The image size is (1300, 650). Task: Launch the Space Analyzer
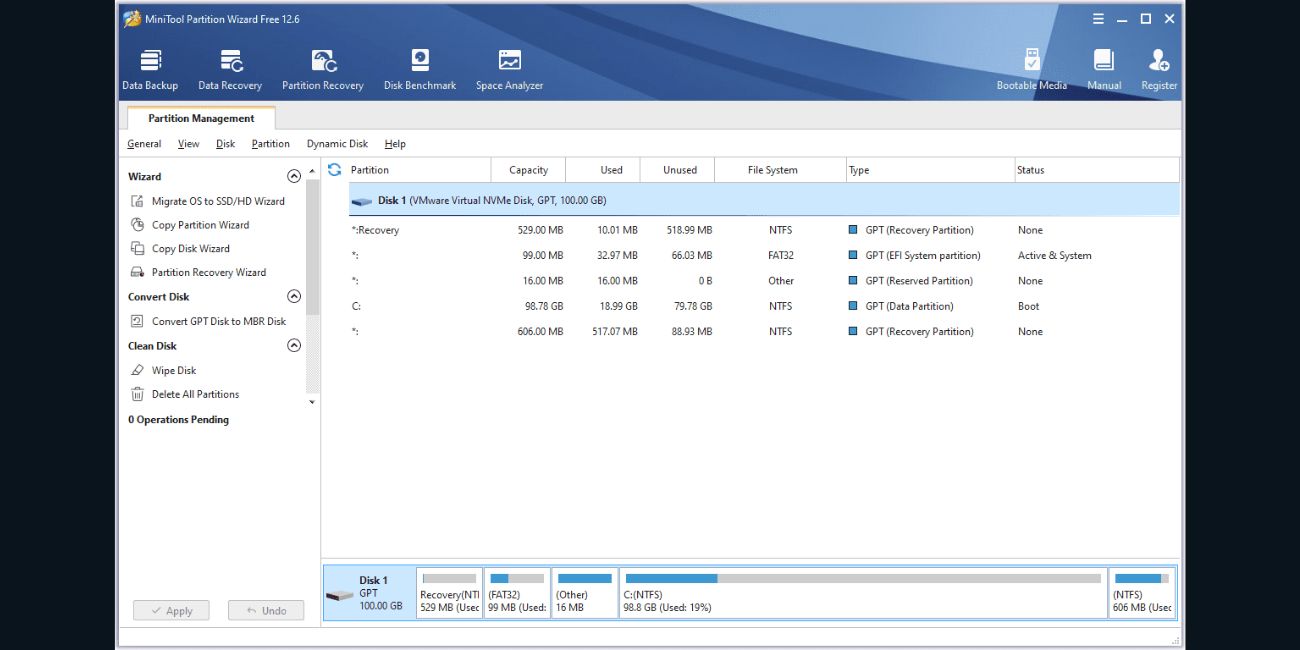[509, 67]
